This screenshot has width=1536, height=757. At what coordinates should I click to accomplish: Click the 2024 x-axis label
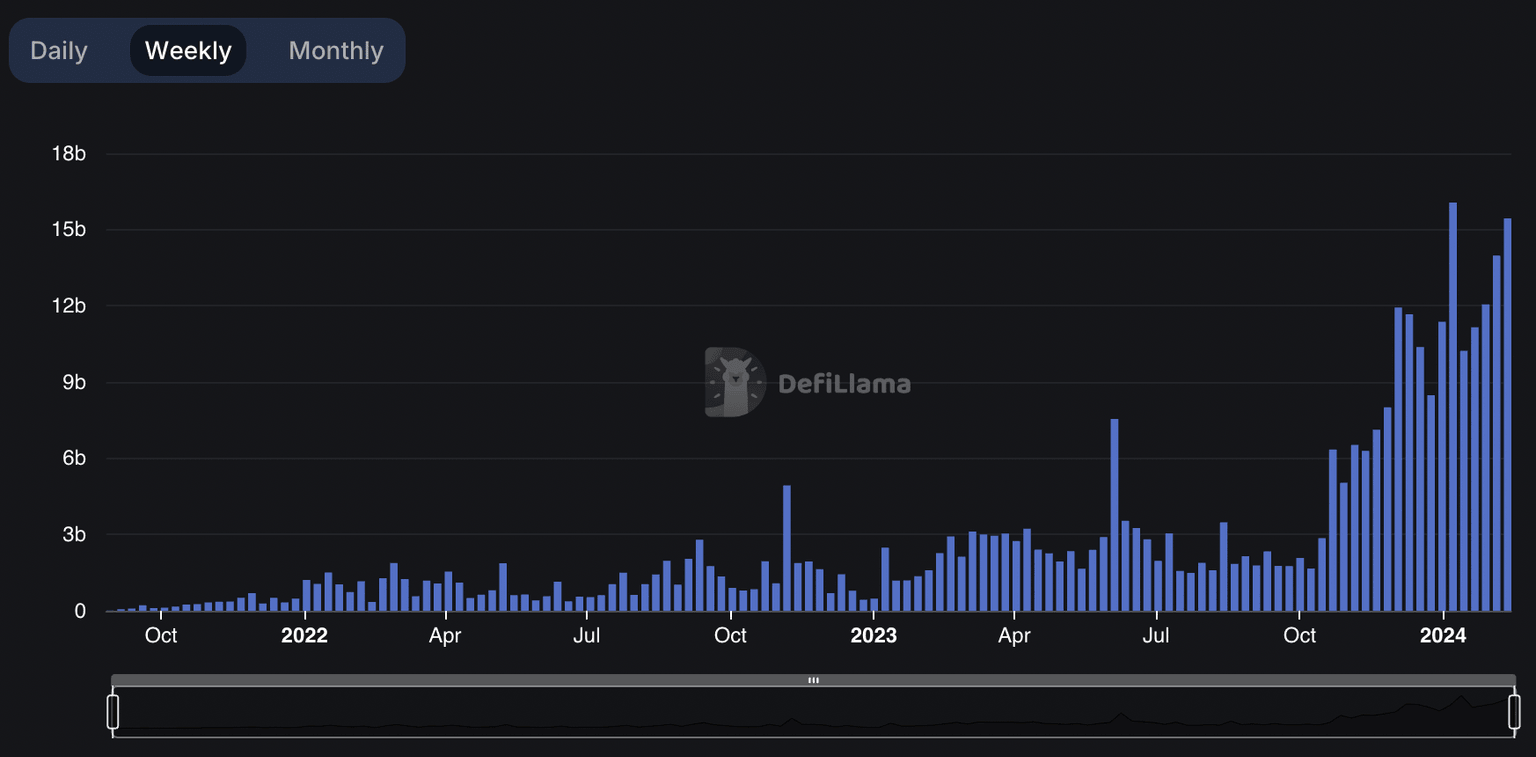(1442, 636)
